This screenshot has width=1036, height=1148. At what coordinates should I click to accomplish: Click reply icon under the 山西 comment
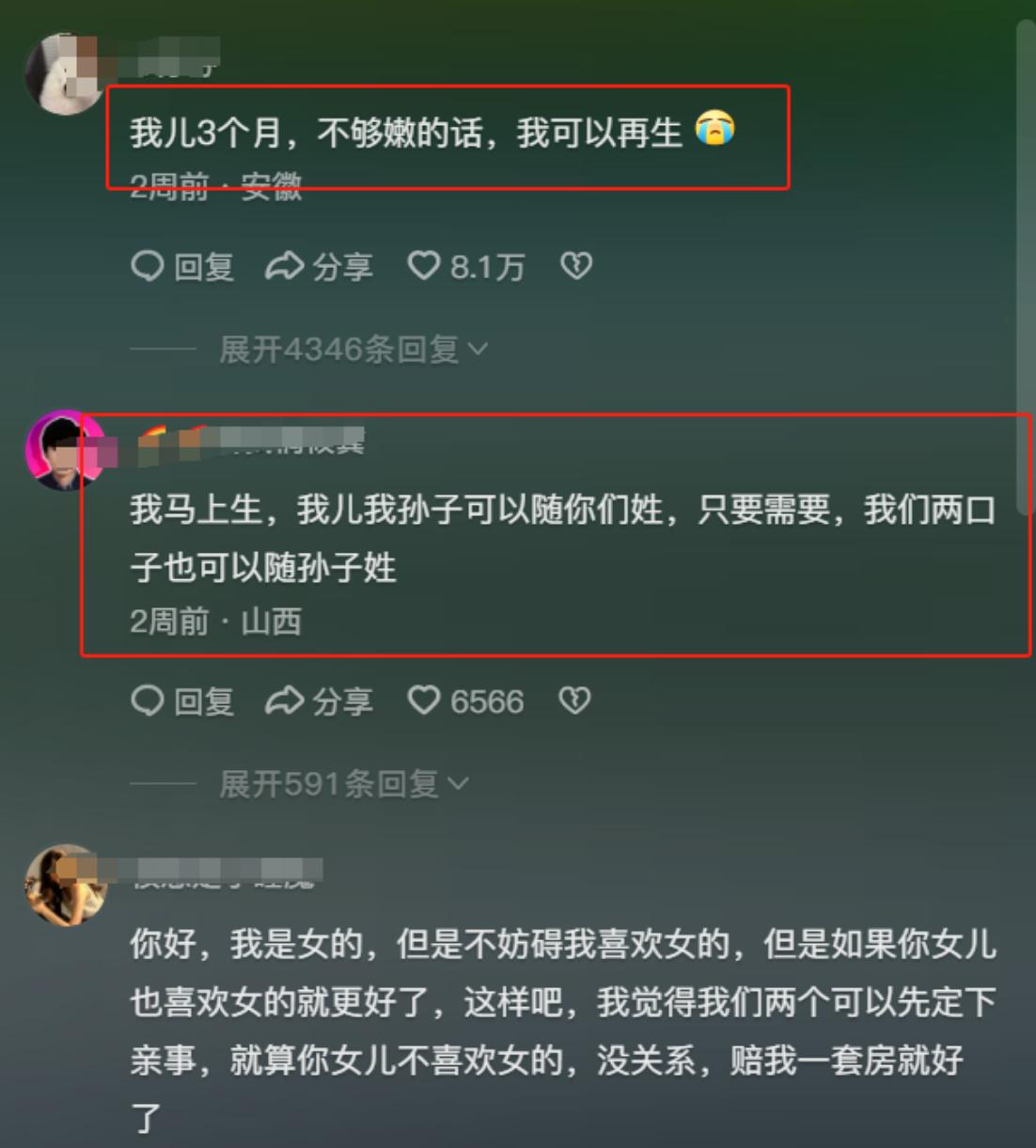click(x=148, y=701)
